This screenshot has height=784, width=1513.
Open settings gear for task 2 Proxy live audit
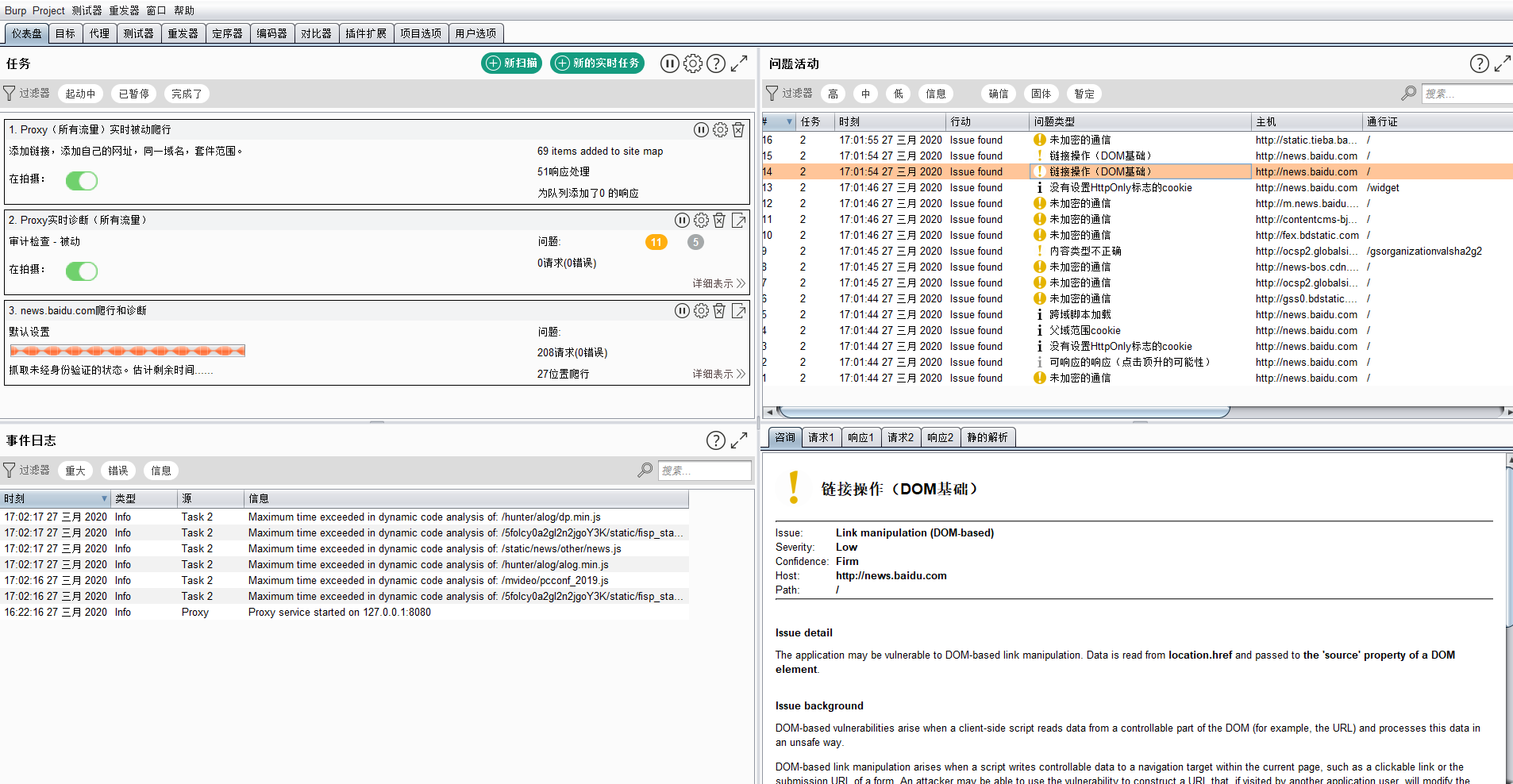(701, 220)
